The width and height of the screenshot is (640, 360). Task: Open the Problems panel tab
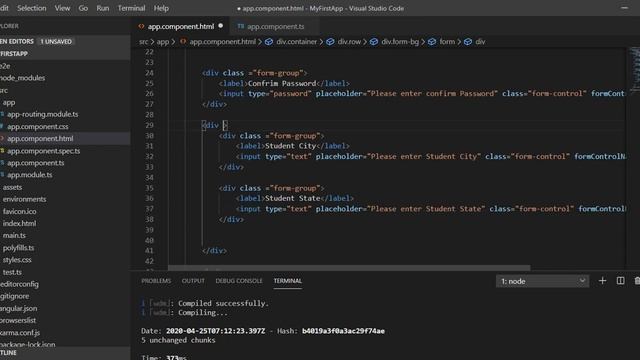coord(156,281)
